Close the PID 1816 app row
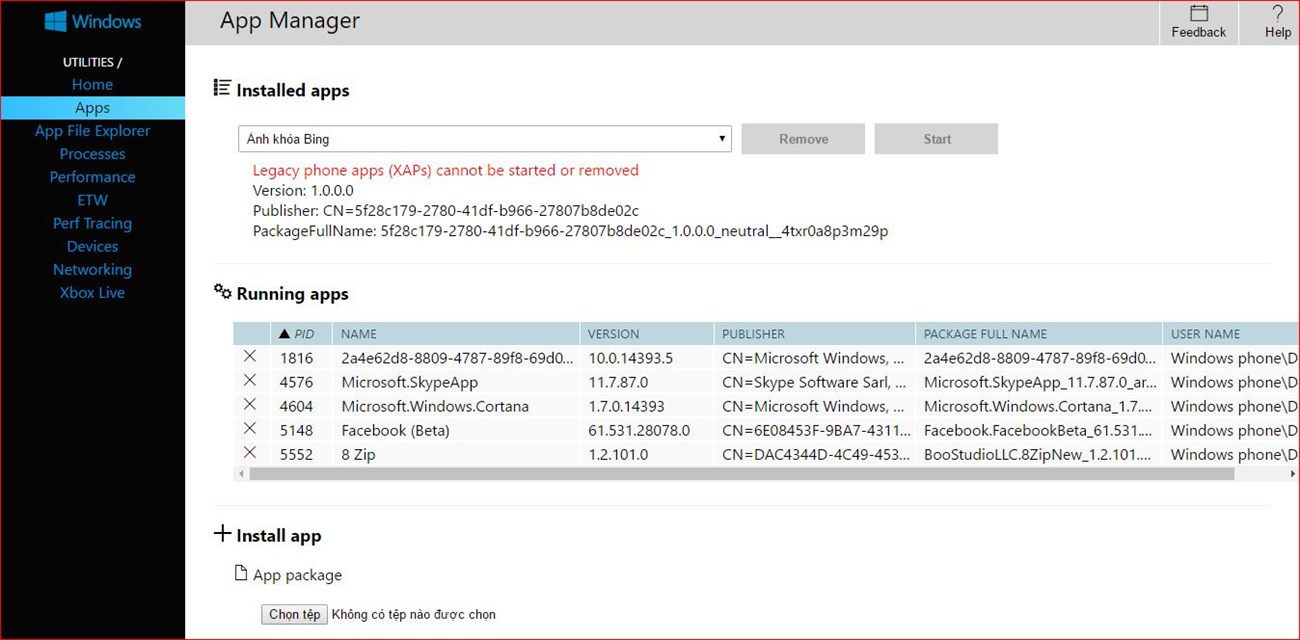 click(x=250, y=357)
